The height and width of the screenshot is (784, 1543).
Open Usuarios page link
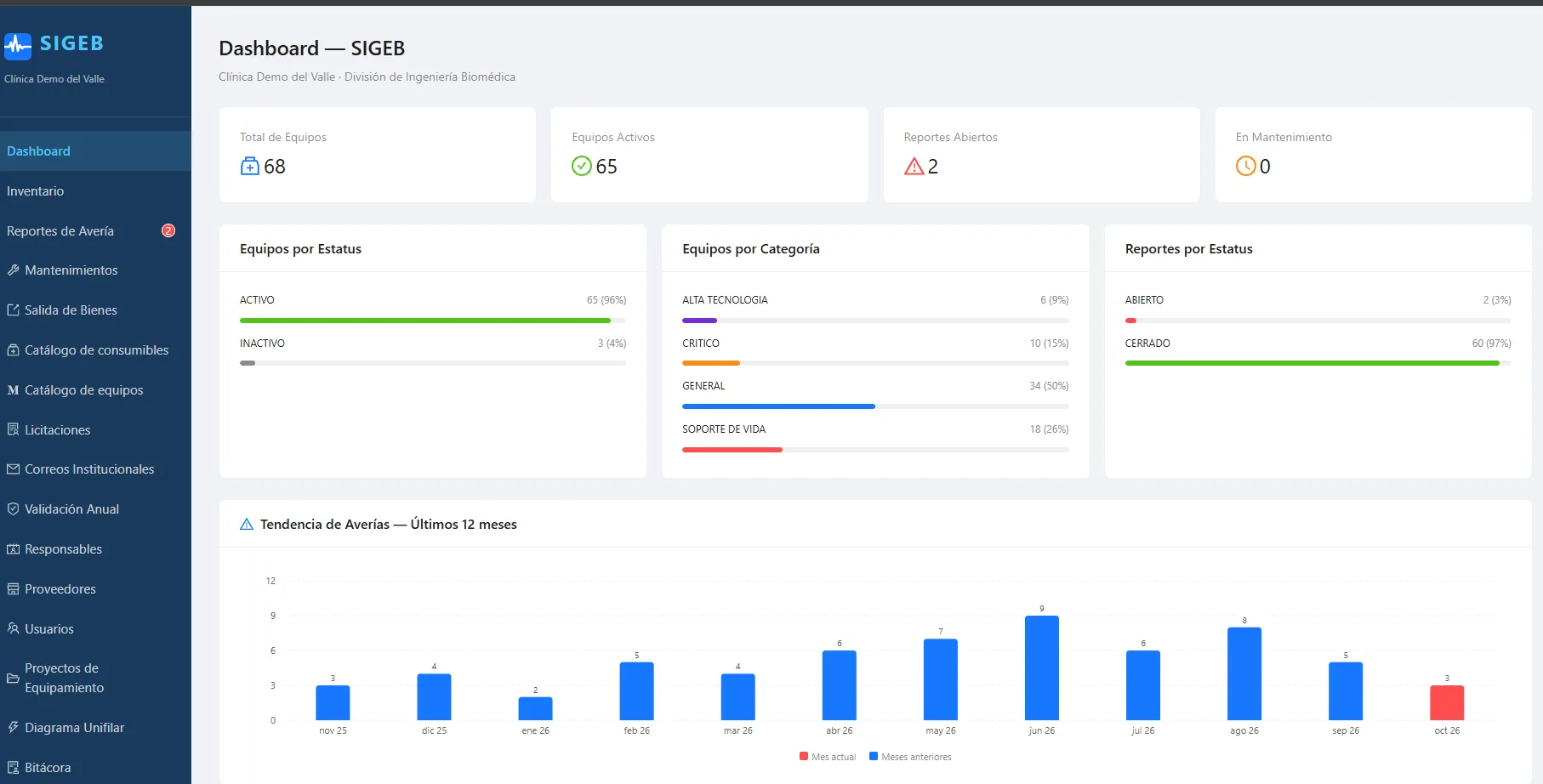(x=95, y=629)
